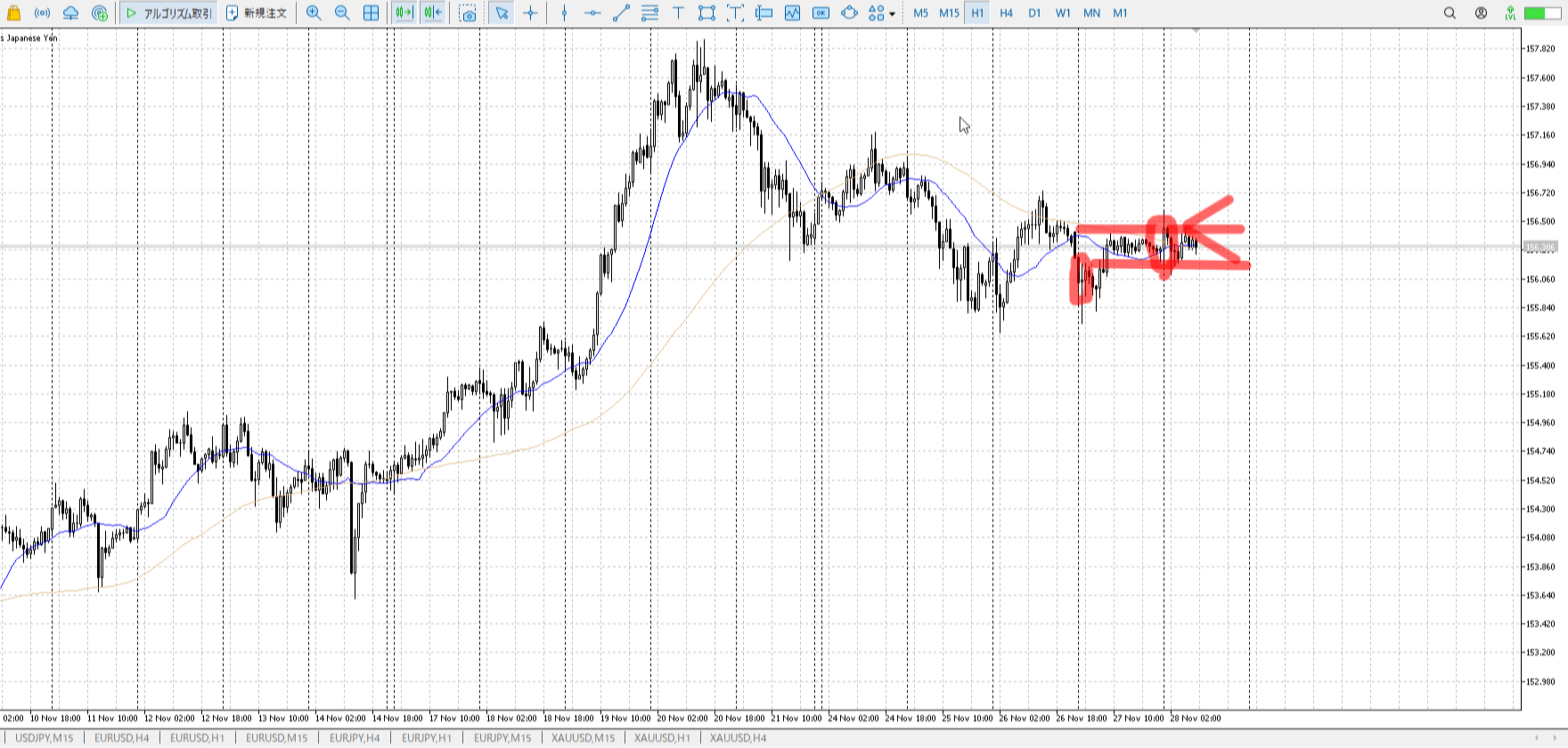Pick the trendline drawing tool
Viewport: 1568px width, 748px height.
point(621,12)
